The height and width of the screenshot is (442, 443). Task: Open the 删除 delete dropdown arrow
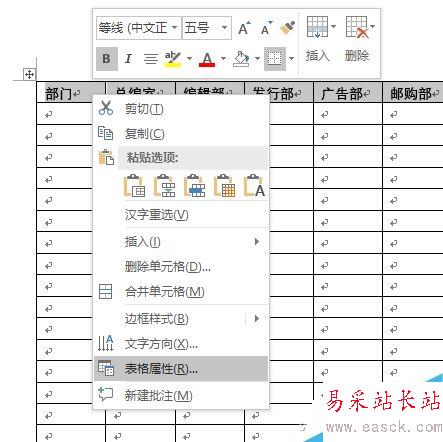point(372,27)
